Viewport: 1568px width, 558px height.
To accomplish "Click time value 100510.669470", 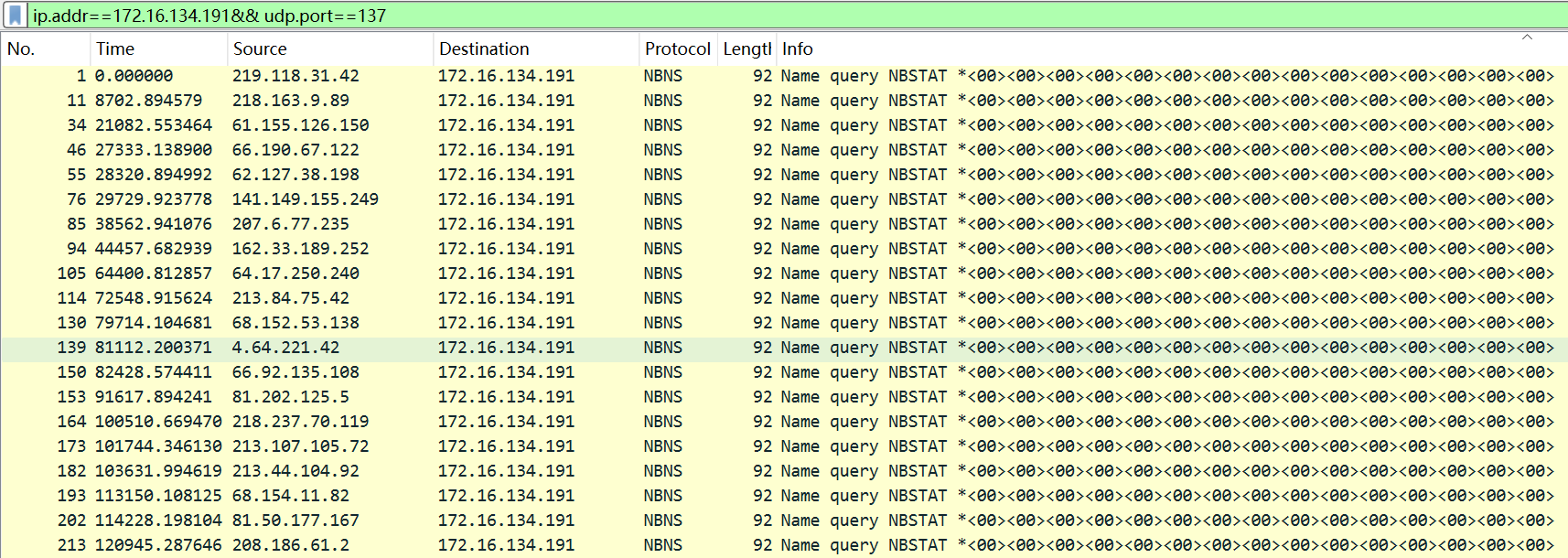I will pos(158,422).
